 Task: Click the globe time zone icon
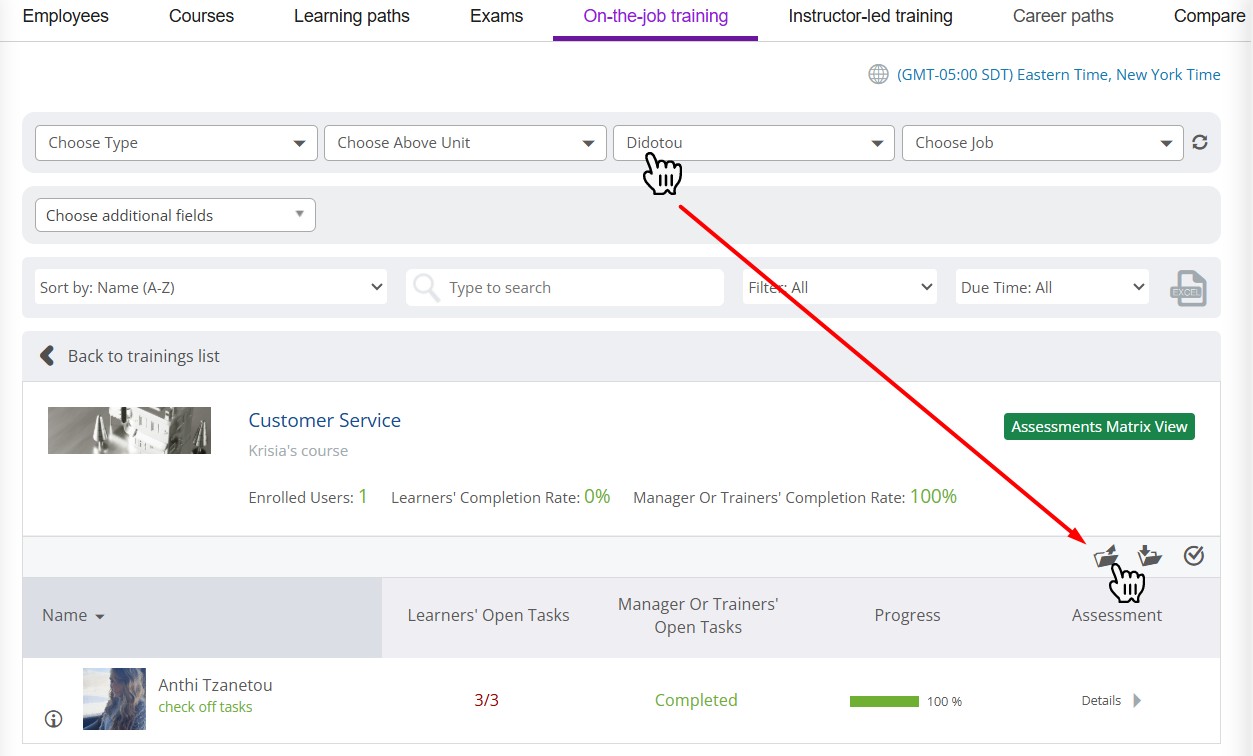click(x=878, y=74)
